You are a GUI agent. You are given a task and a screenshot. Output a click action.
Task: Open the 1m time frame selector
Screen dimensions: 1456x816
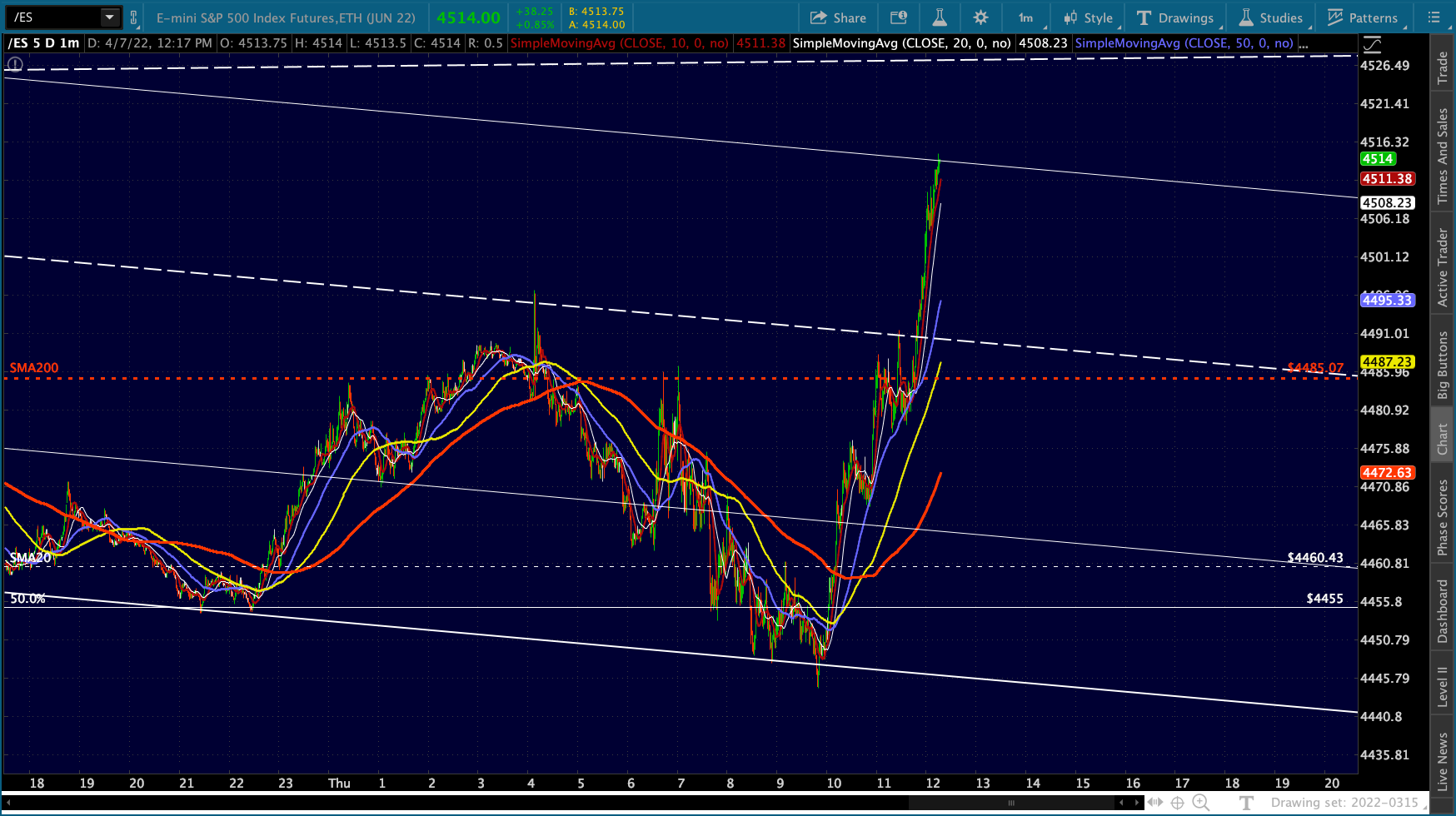click(1025, 17)
